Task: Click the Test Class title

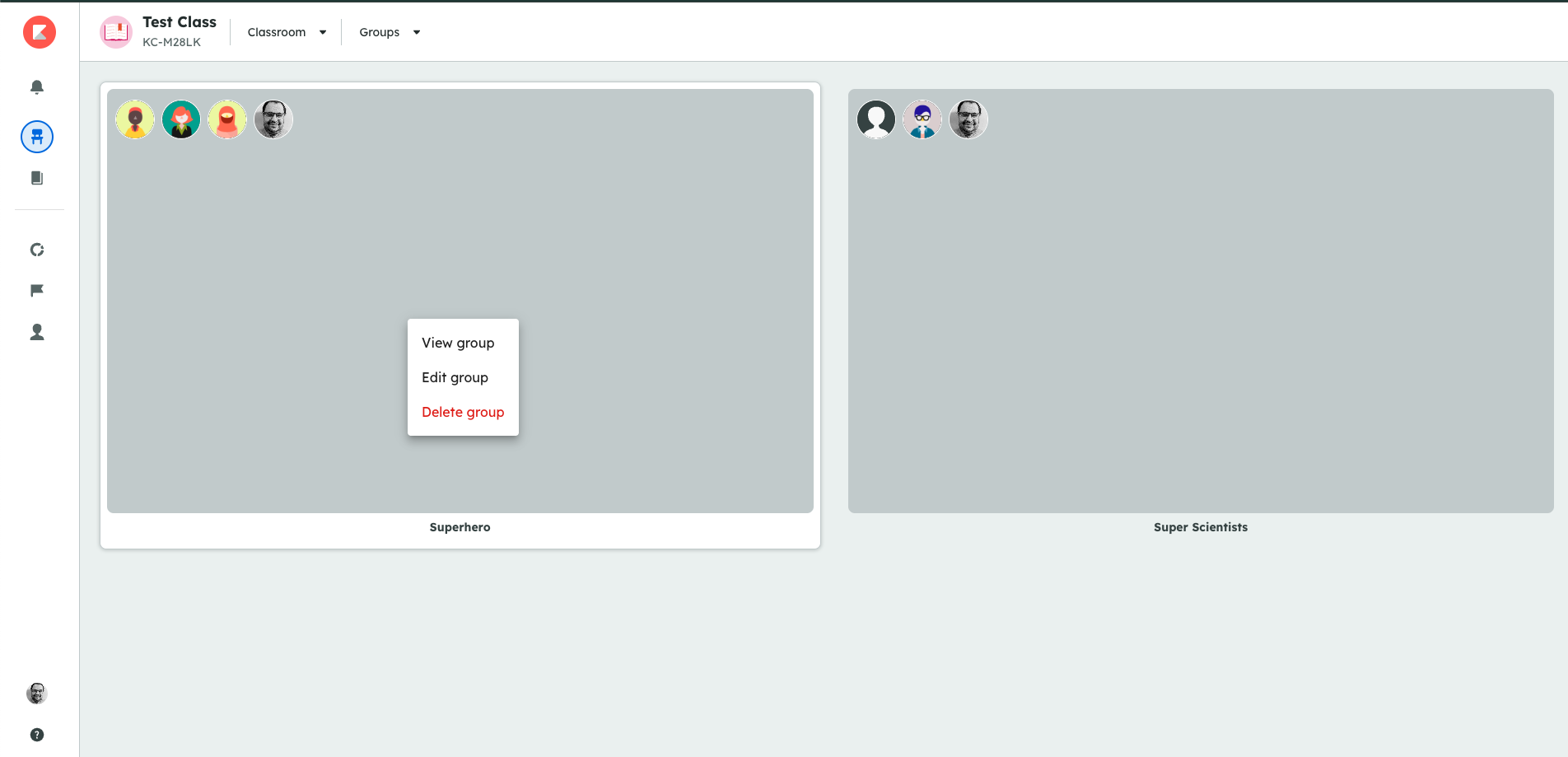Action: 180,22
